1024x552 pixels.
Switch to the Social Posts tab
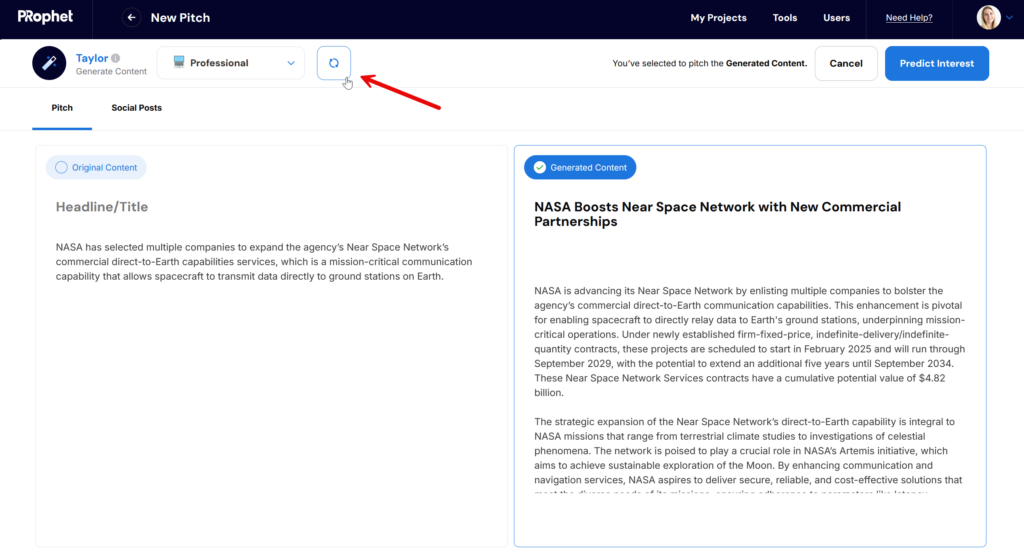[136, 108]
